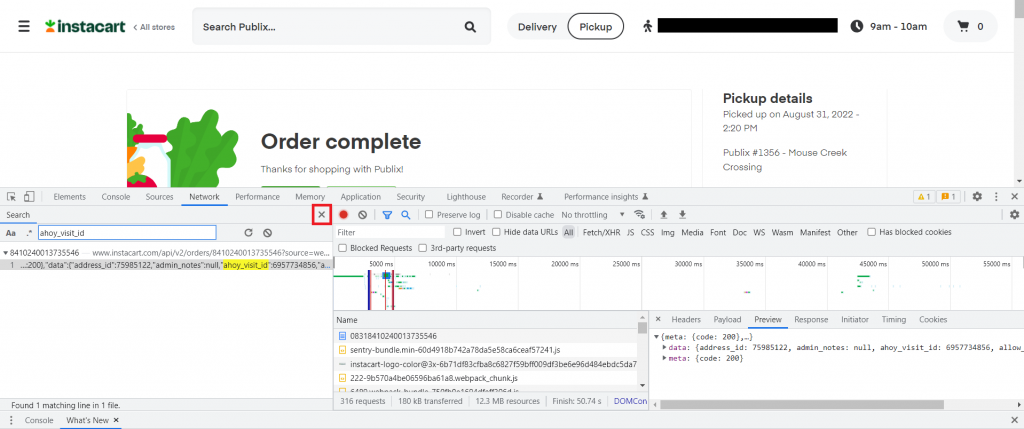
Task: Click the network search magnifier icon
Action: click(x=406, y=214)
